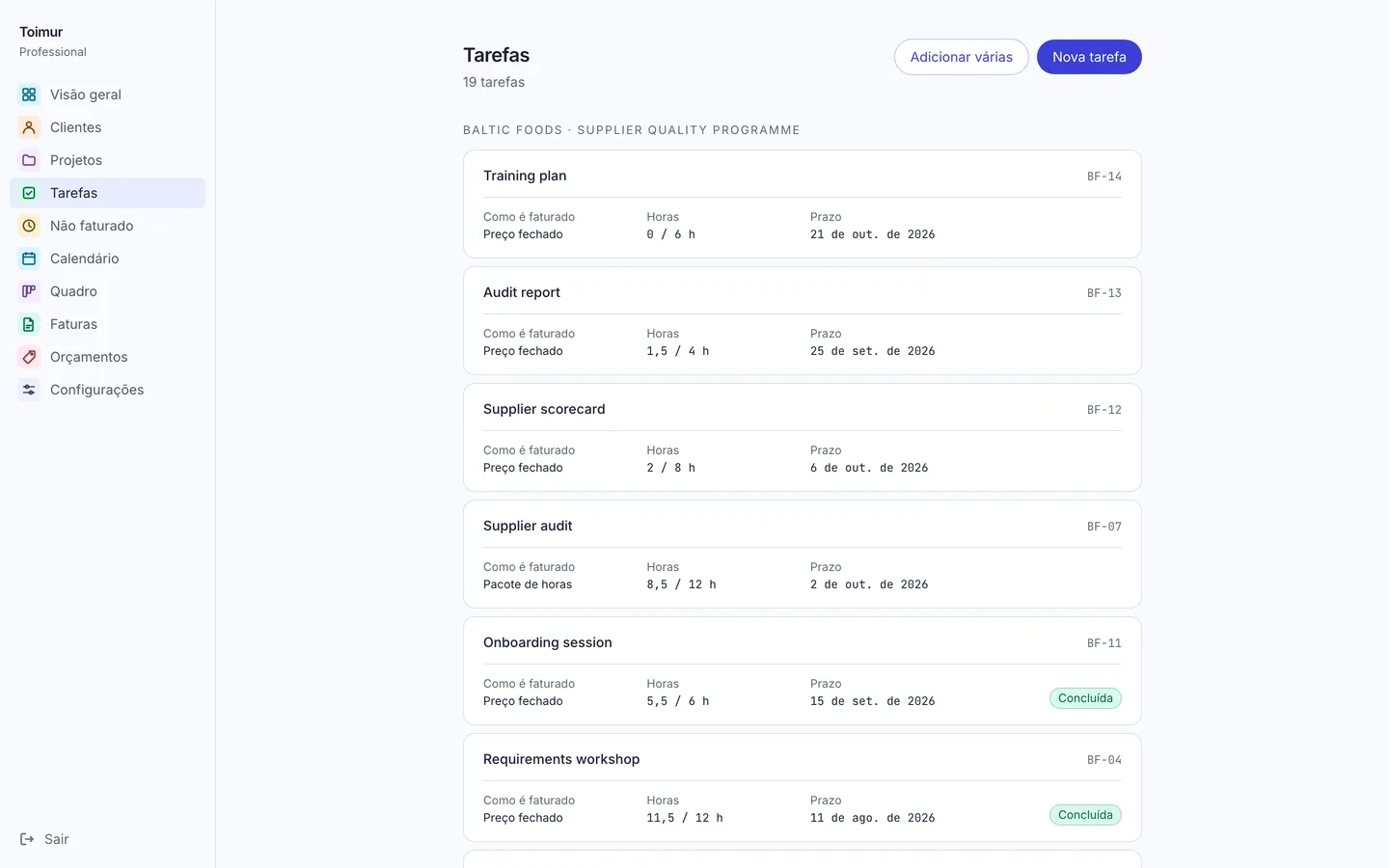Click the Configurações sliders icon
The image size is (1389, 868).
(x=29, y=390)
